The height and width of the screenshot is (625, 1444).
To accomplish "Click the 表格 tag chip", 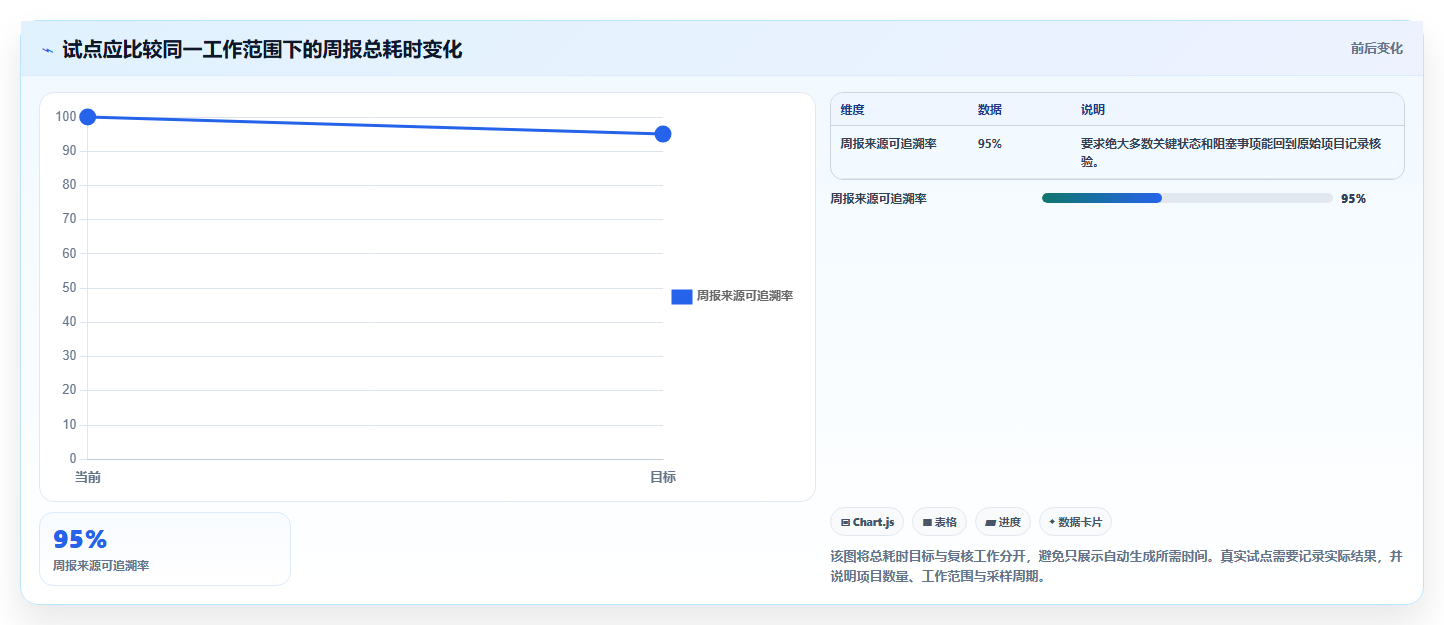I will click(x=939, y=522).
